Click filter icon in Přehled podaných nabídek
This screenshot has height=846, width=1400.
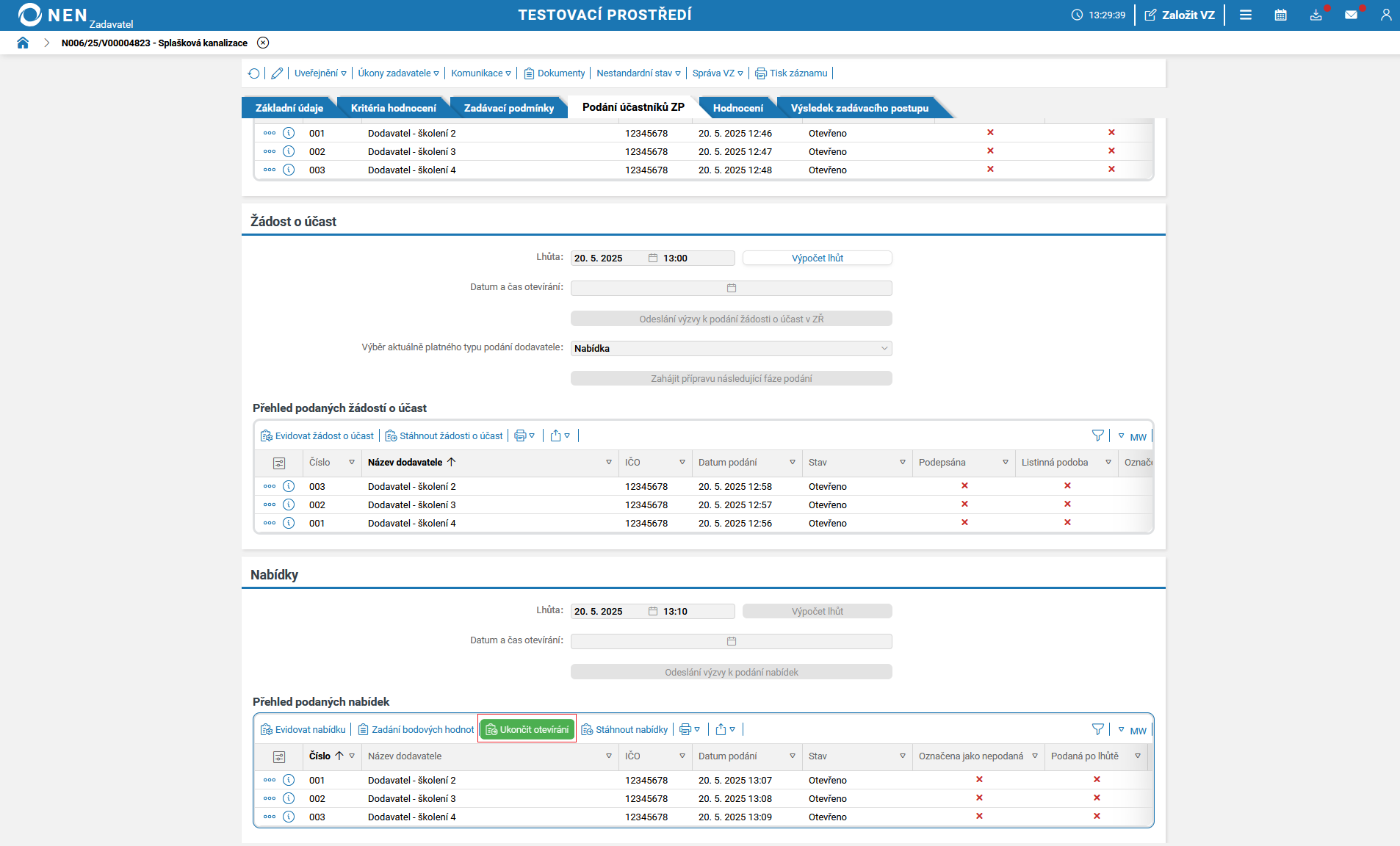1097,729
